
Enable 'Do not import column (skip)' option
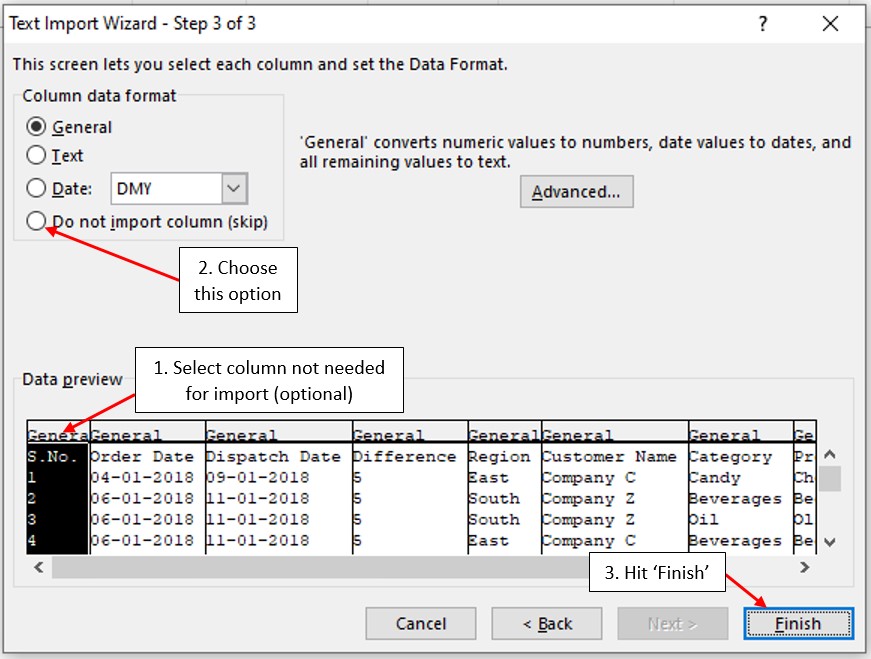37,221
